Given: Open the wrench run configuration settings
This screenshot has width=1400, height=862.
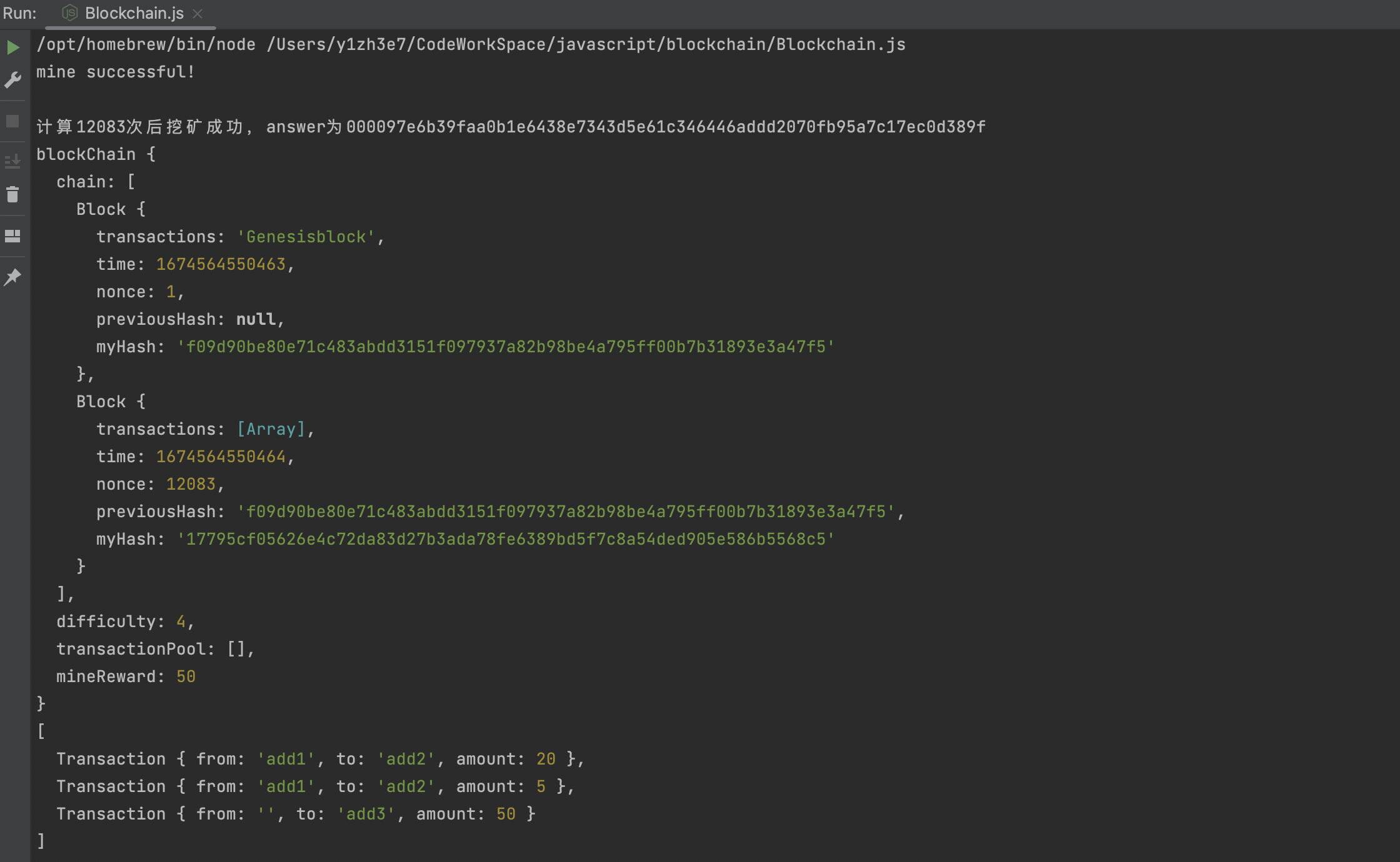Looking at the screenshot, I should (12, 80).
